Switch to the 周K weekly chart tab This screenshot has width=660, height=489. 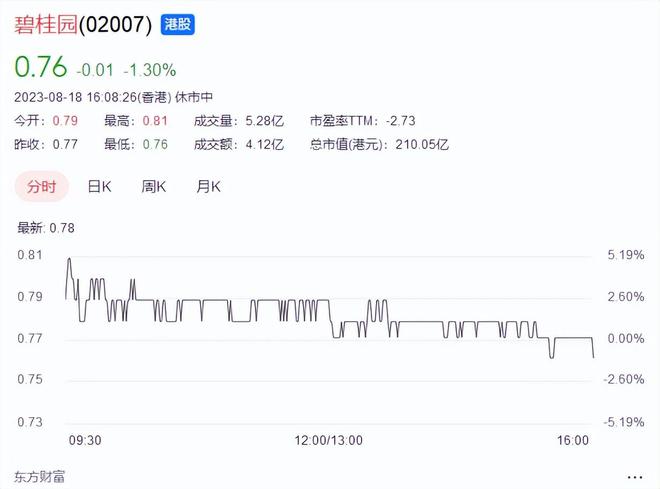154,186
